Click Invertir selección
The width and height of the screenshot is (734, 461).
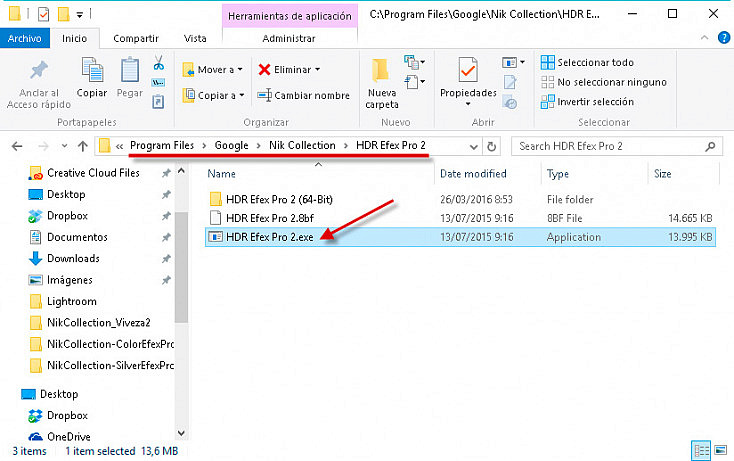[587, 102]
